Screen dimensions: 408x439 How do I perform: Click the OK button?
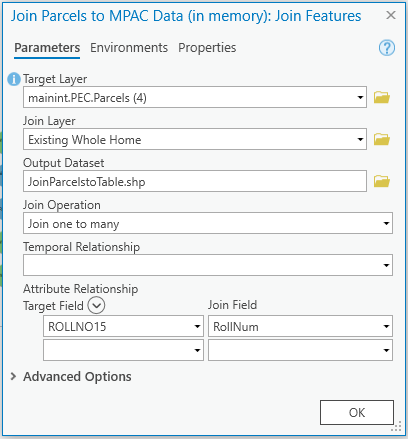357,412
